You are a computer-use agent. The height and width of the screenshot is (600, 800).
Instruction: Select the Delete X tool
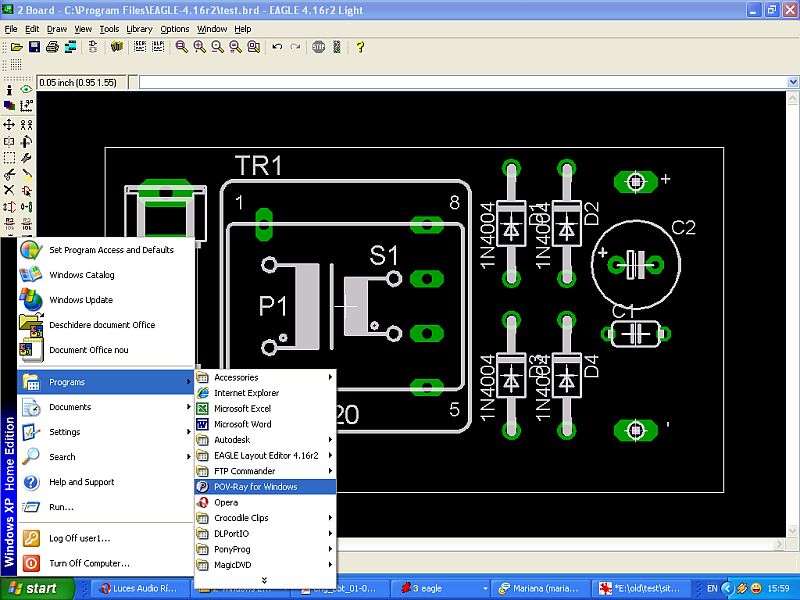coord(9,190)
